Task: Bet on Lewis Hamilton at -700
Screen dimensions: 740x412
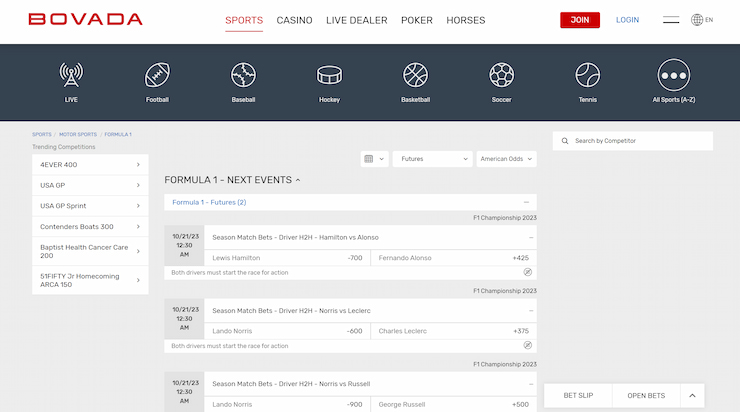Action: 287,258
